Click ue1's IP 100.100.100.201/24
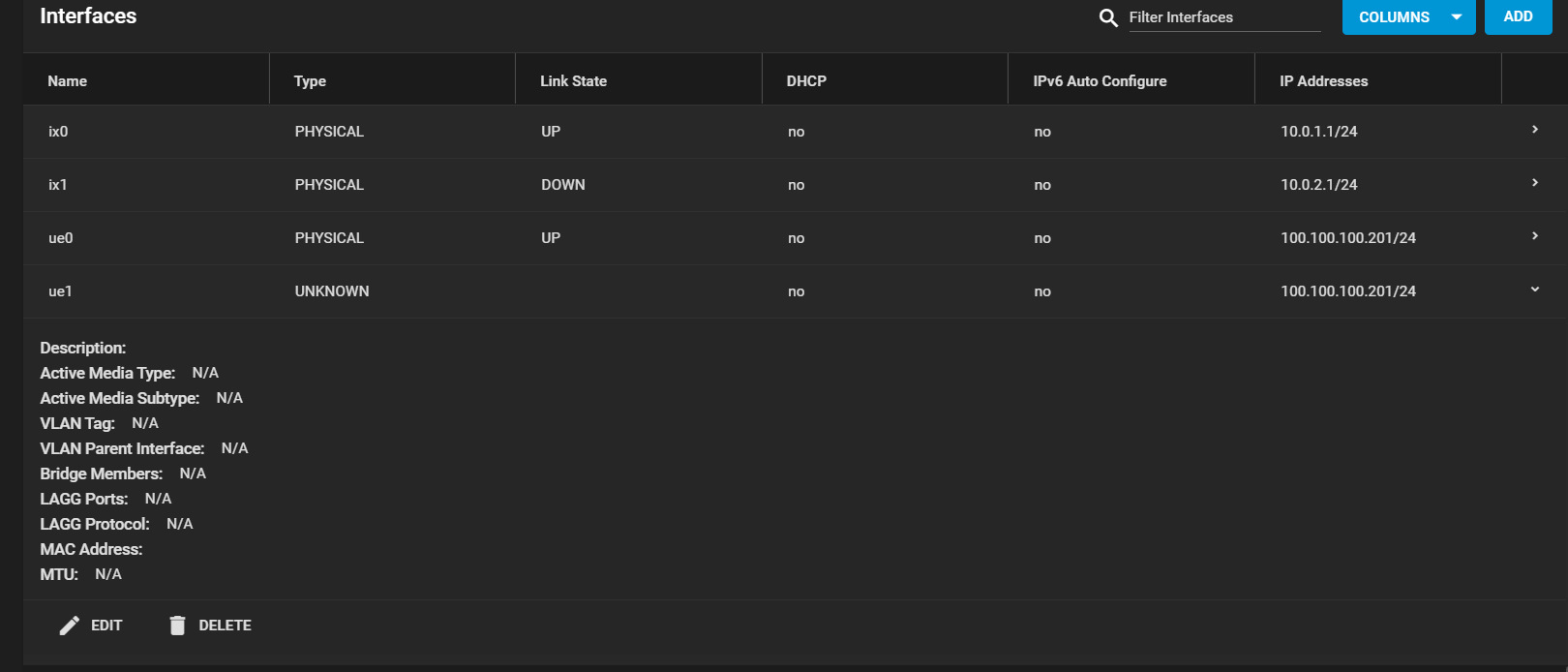 tap(1348, 291)
